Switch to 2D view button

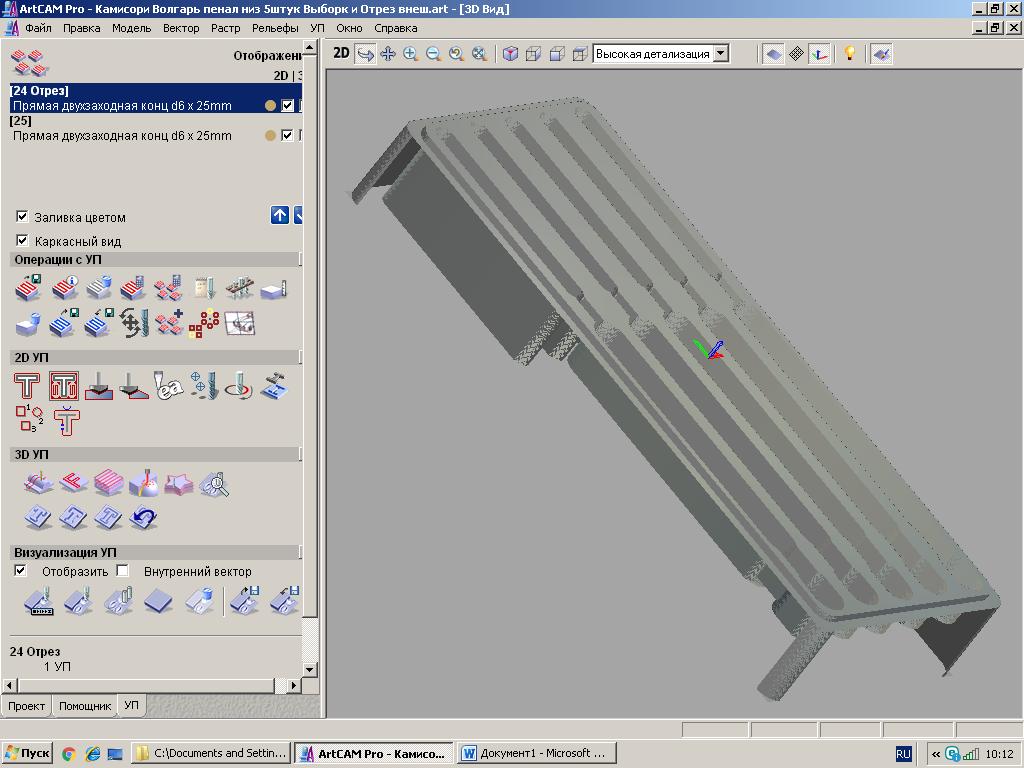pyautogui.click(x=341, y=54)
